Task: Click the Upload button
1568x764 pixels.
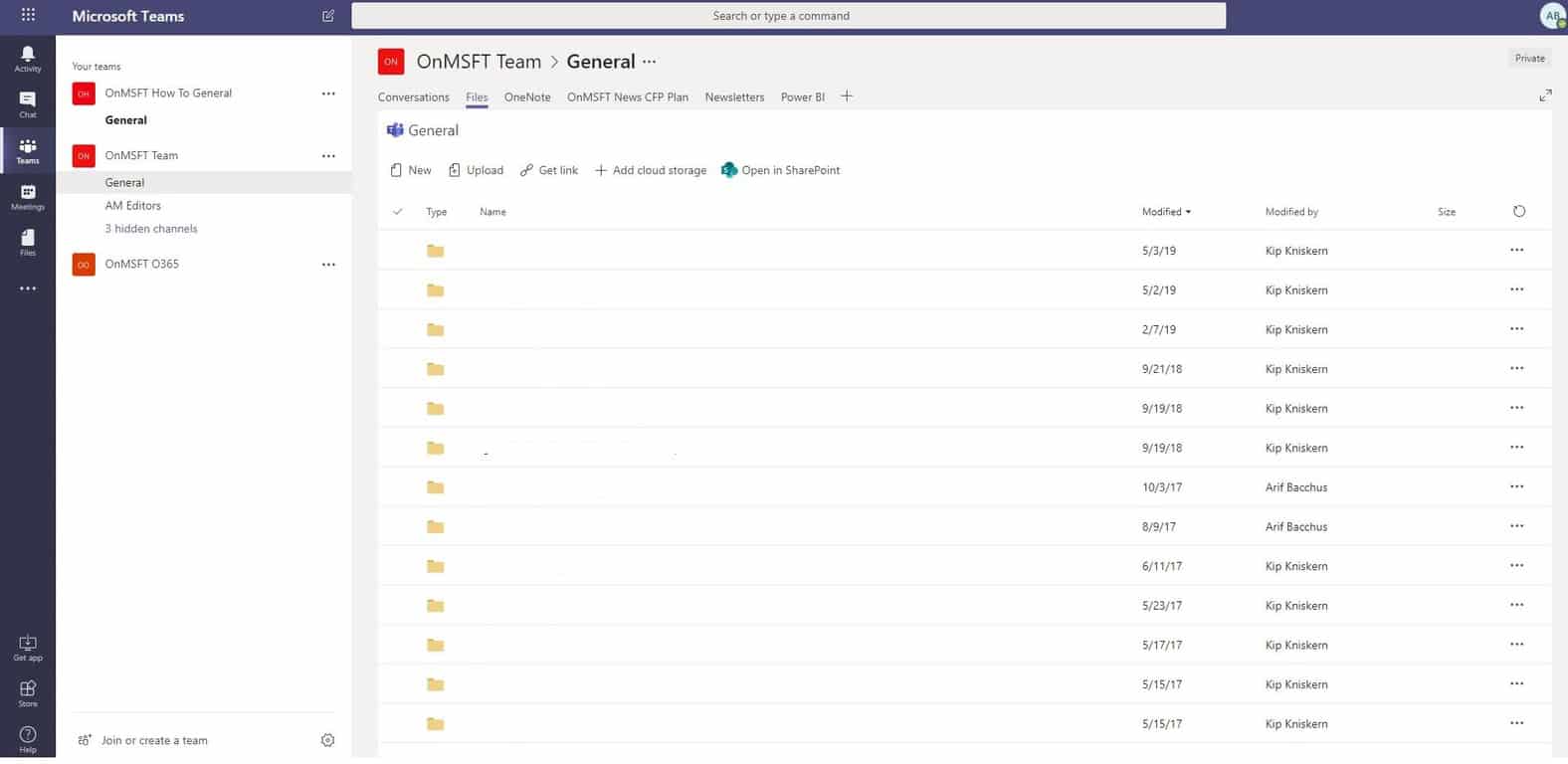Action: 476,170
